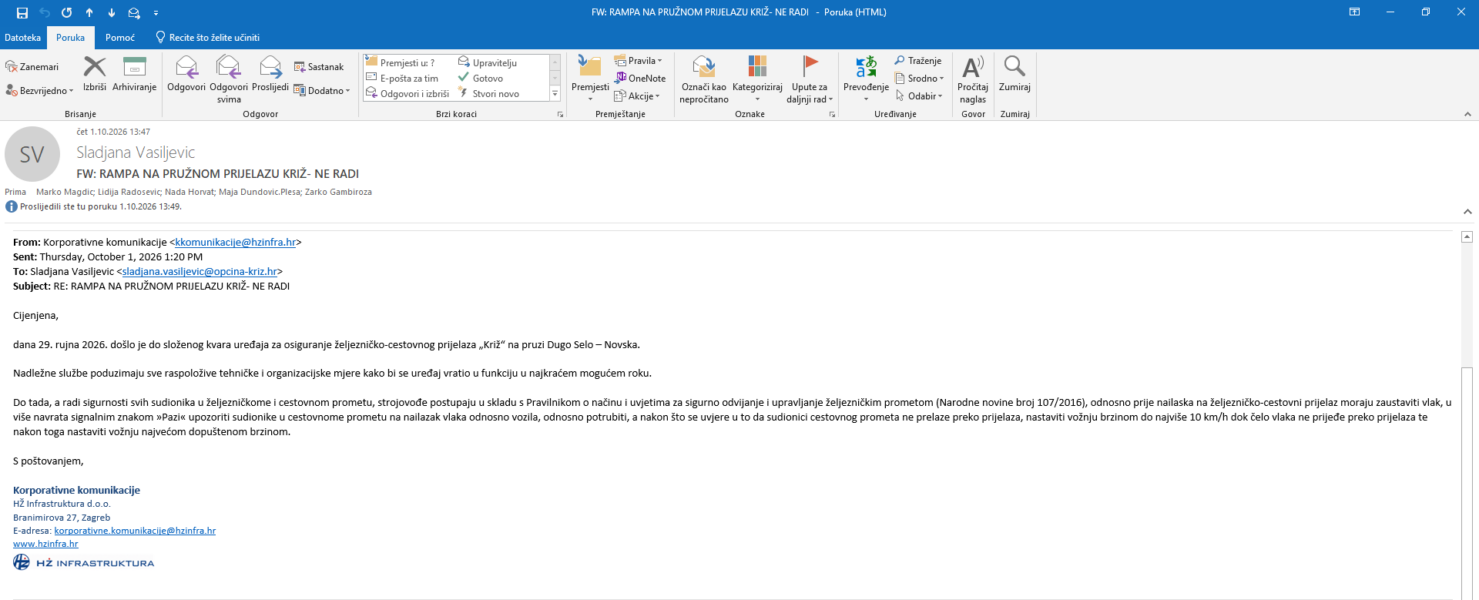Open the Akcije actions dropdown
Image resolution: width=1479 pixels, height=600 pixels.
click(637, 96)
